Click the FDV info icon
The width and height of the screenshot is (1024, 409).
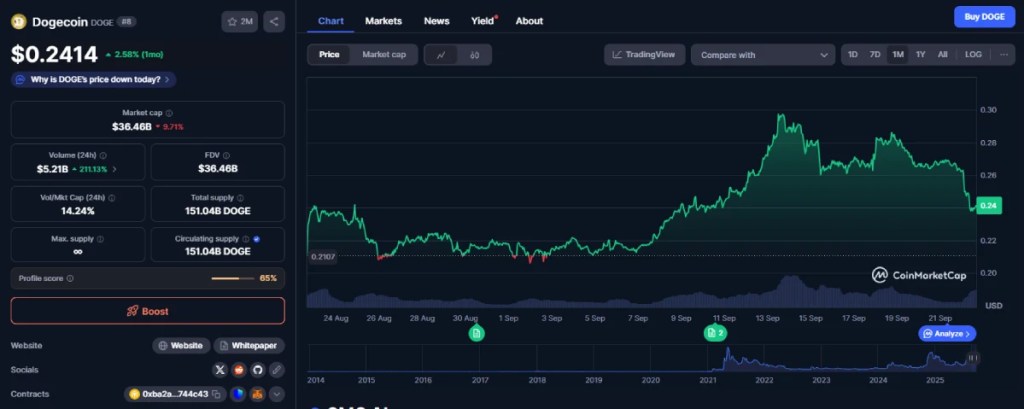[x=226, y=155]
